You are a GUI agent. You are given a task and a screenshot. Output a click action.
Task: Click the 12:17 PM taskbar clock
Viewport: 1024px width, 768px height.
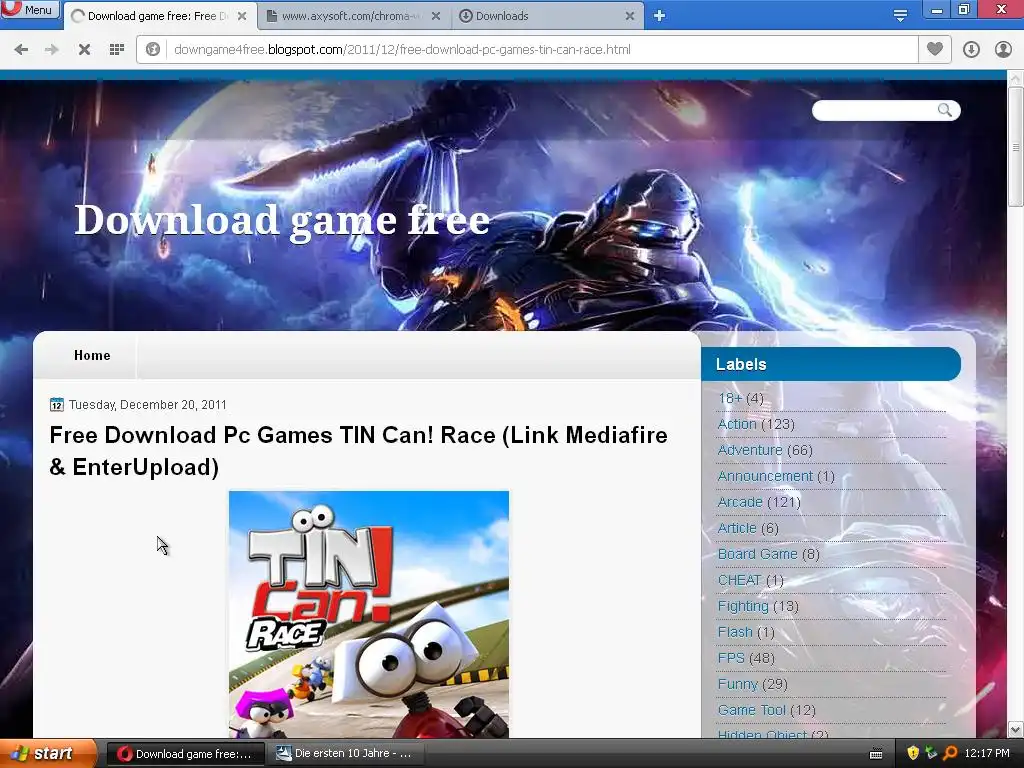(x=987, y=754)
